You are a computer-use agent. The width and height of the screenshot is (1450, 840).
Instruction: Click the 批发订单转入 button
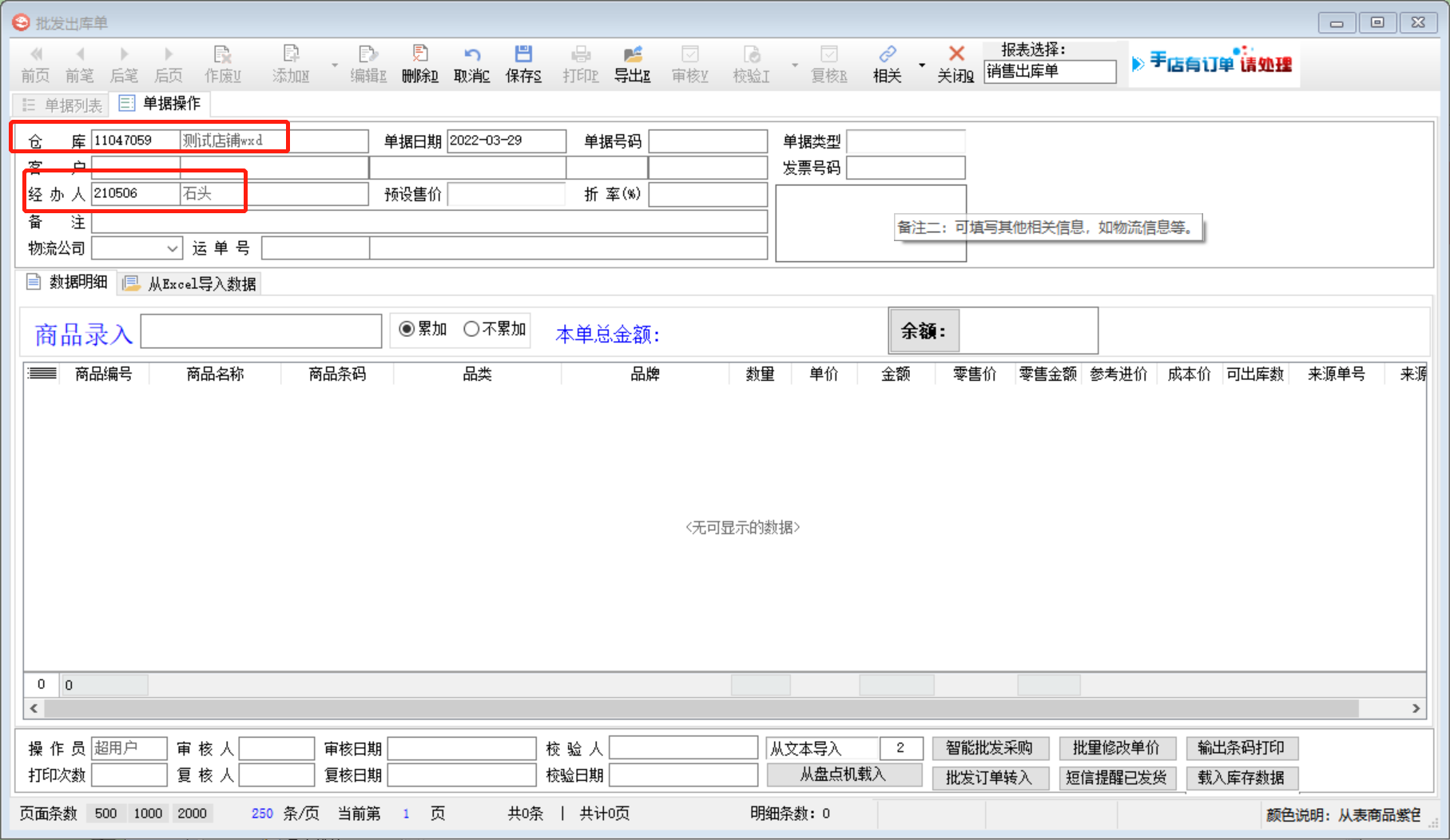989,778
